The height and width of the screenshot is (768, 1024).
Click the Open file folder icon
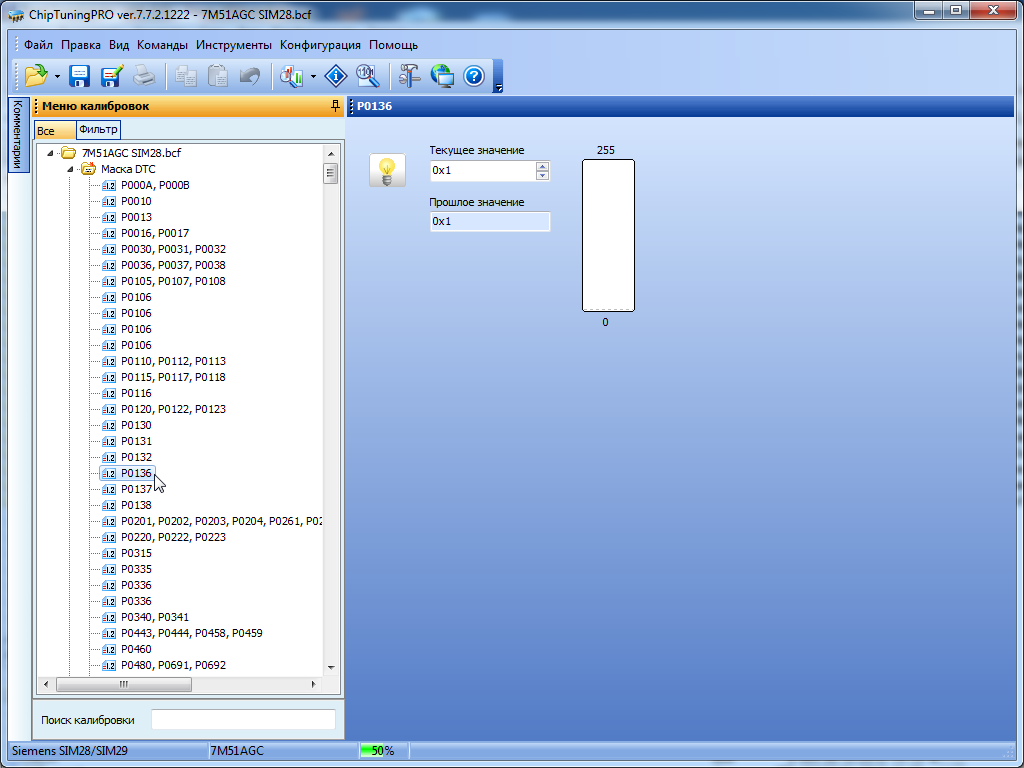36,76
